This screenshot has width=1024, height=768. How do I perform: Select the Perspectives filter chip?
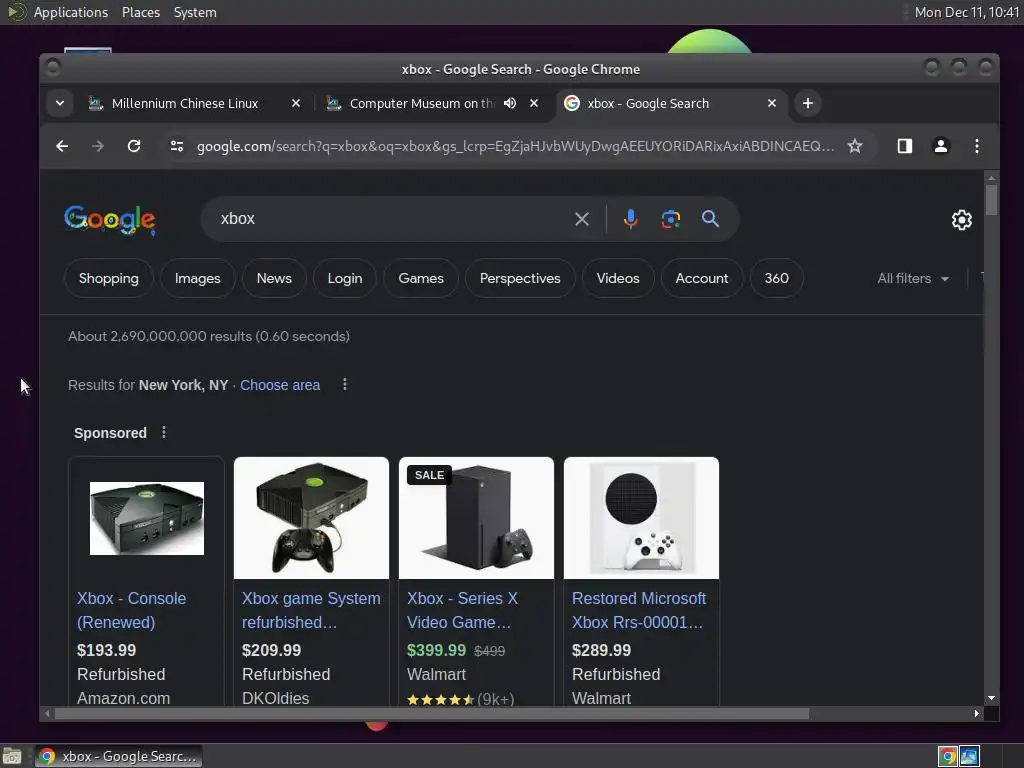coord(520,278)
